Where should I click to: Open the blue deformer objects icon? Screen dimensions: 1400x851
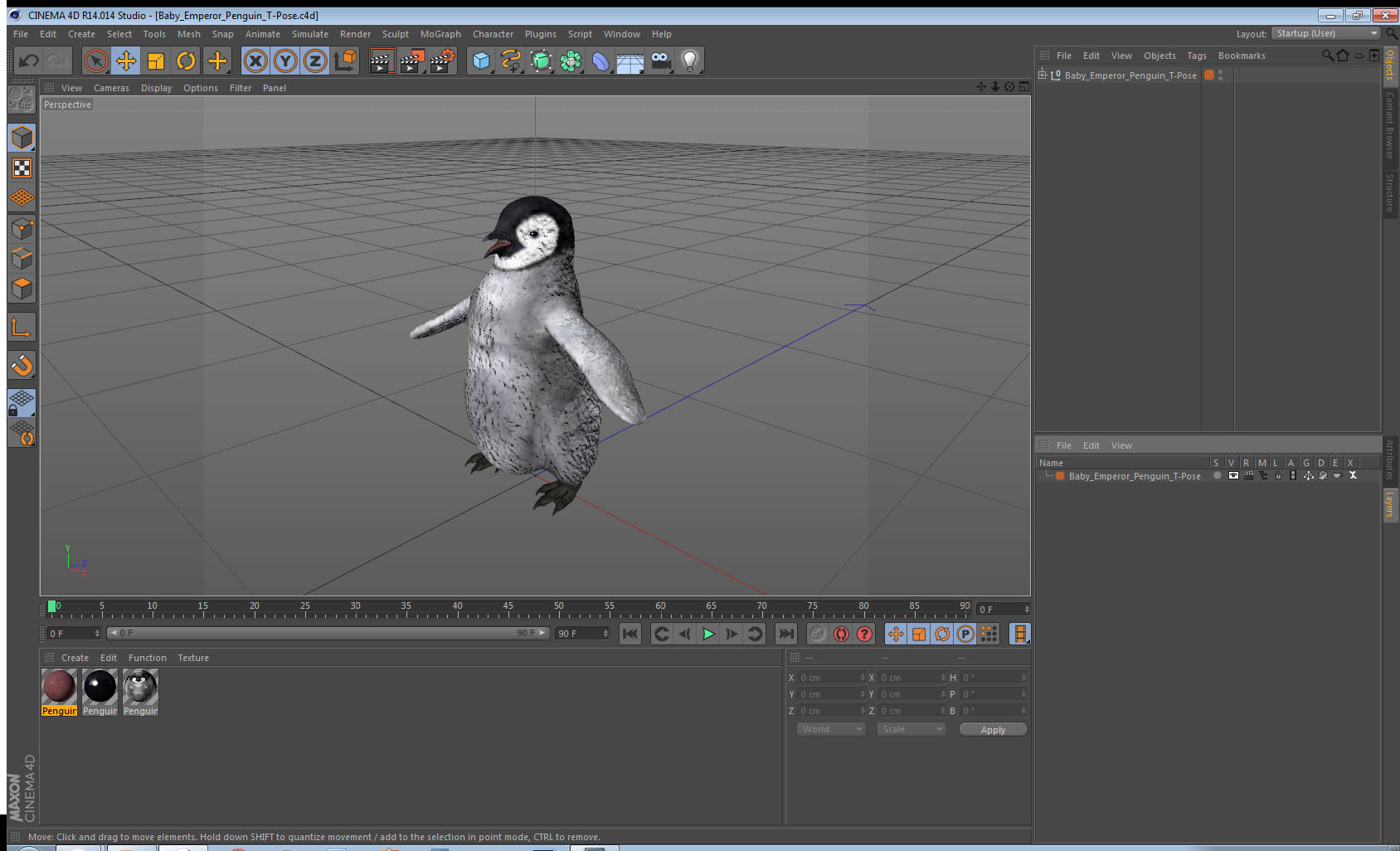[x=600, y=61]
